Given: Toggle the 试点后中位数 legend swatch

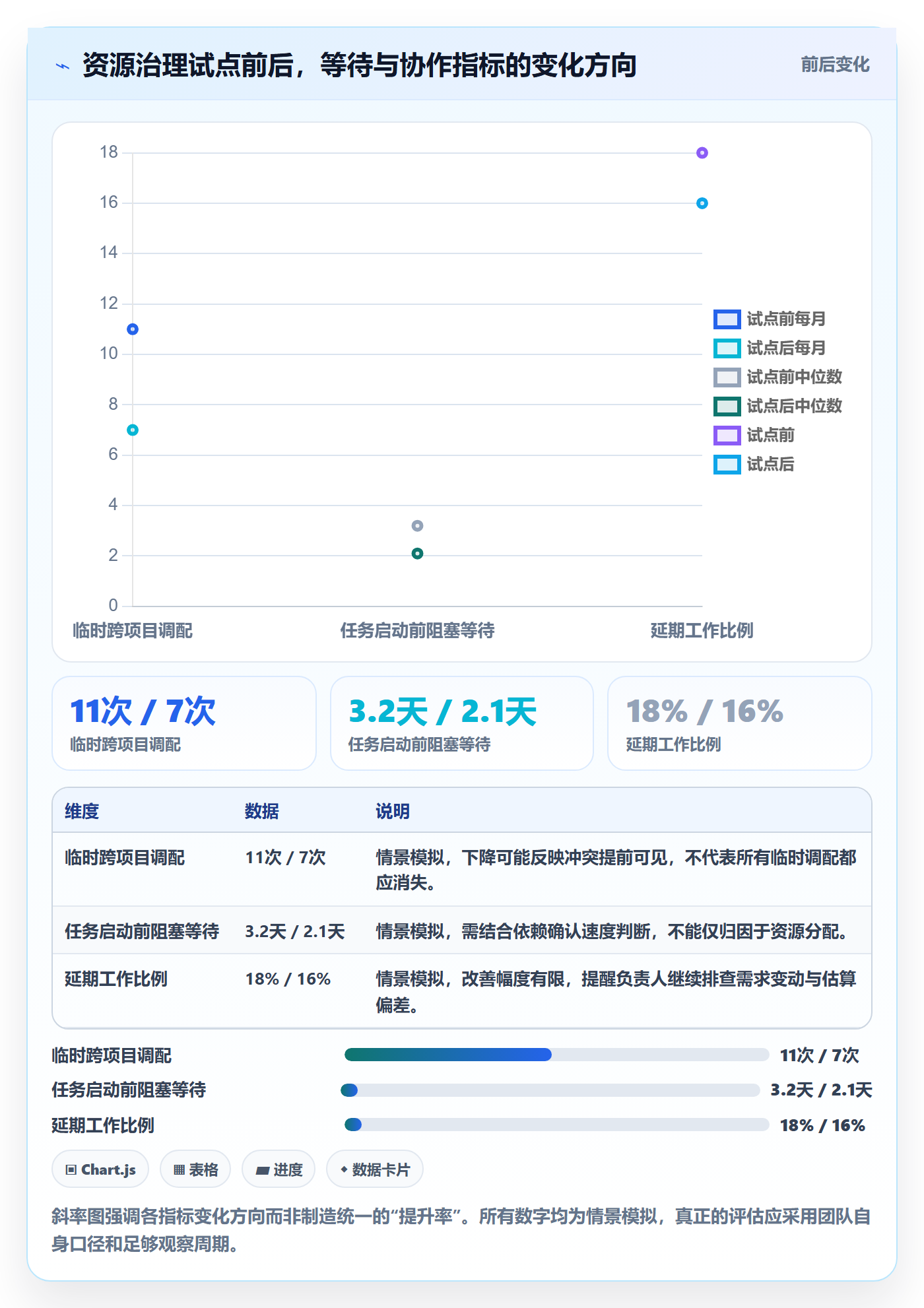Looking at the screenshot, I should [x=727, y=407].
